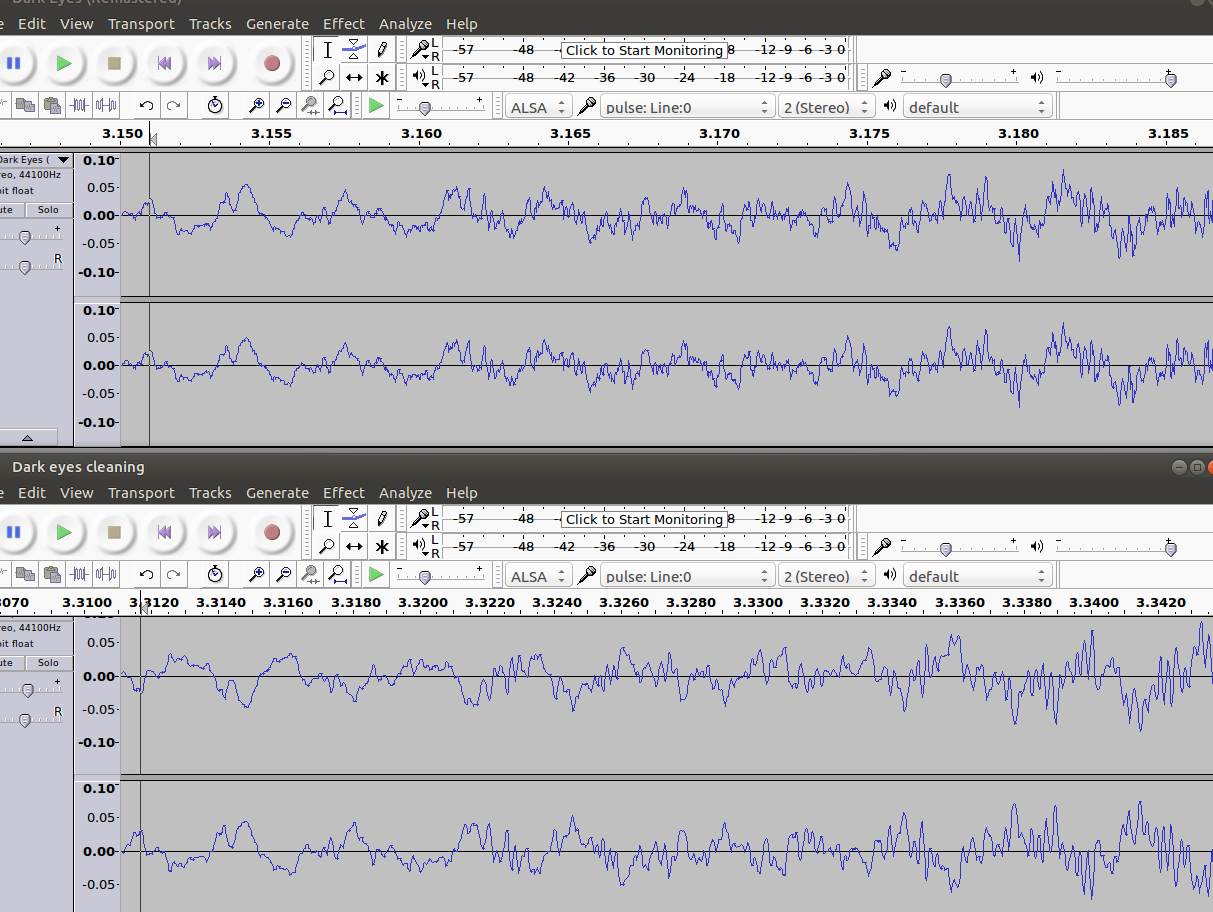Click the Undo arrow icon
1213x912 pixels.
click(x=146, y=105)
